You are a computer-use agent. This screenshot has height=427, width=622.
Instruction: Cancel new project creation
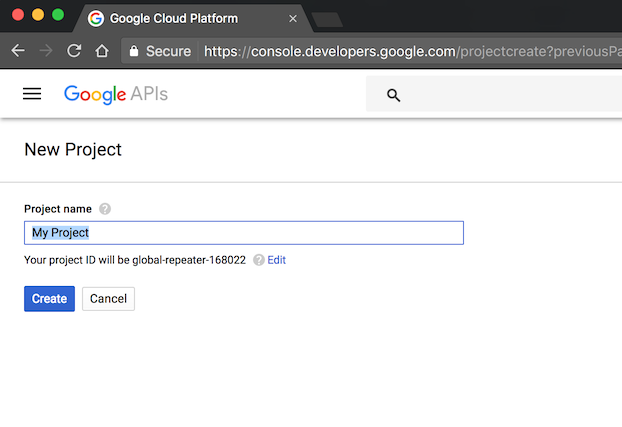click(x=108, y=299)
